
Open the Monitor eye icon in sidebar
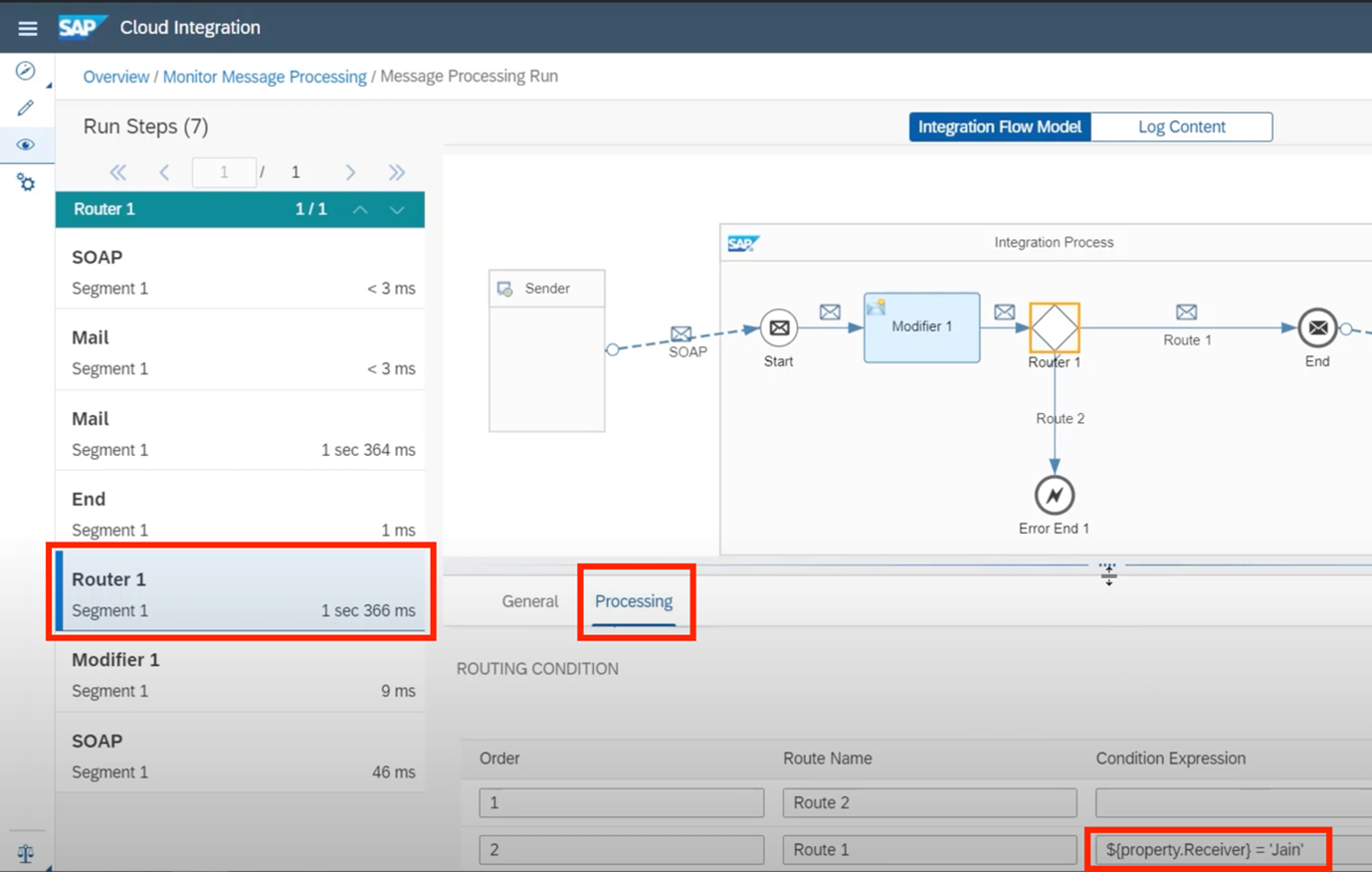[x=26, y=145]
